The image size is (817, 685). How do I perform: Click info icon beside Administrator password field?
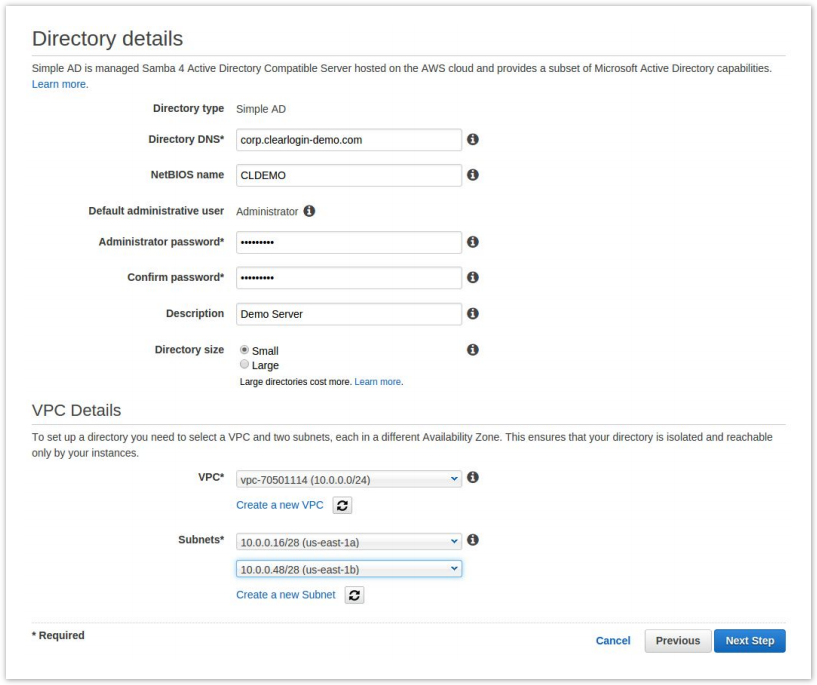(473, 242)
